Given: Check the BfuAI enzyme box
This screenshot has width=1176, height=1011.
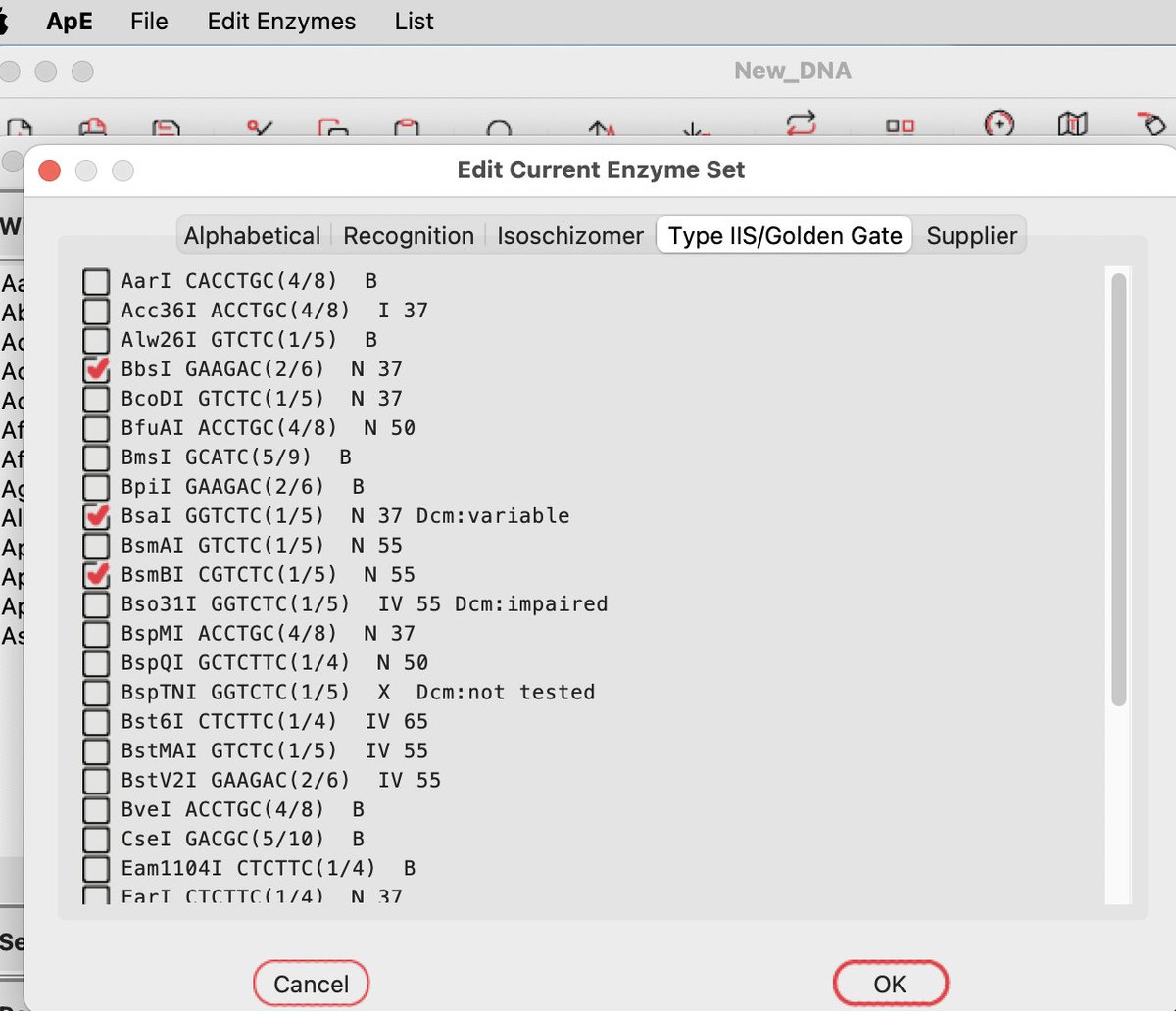Looking at the screenshot, I should [96, 429].
